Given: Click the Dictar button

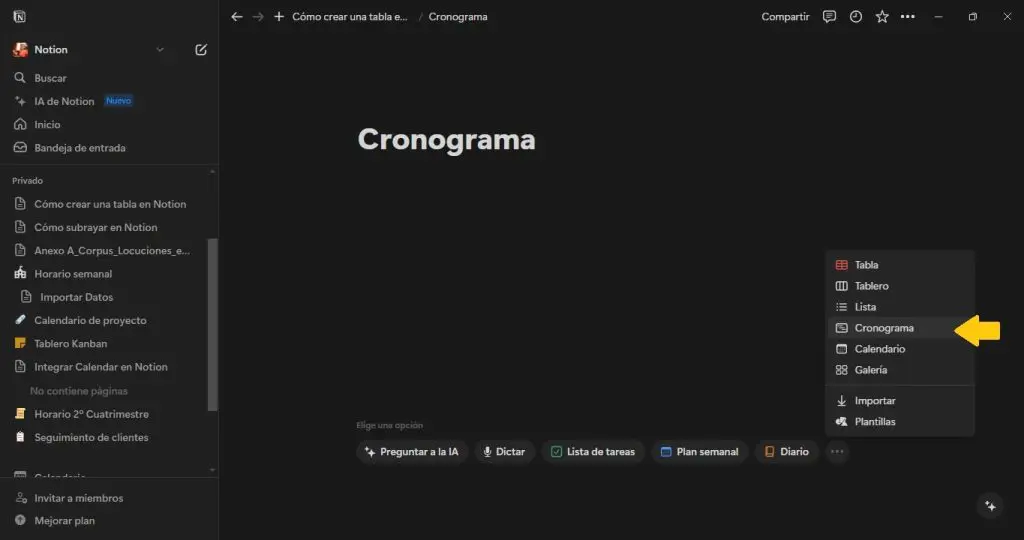Looking at the screenshot, I should coord(504,451).
